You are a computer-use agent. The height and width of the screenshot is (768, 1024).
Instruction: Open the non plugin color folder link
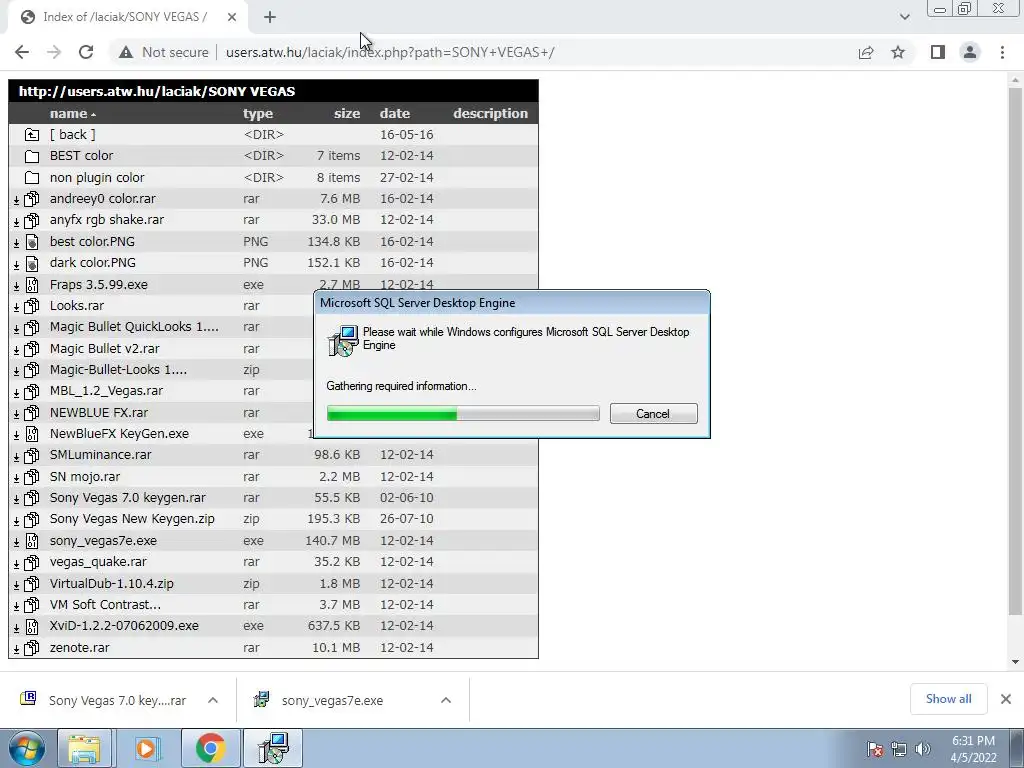pos(97,177)
